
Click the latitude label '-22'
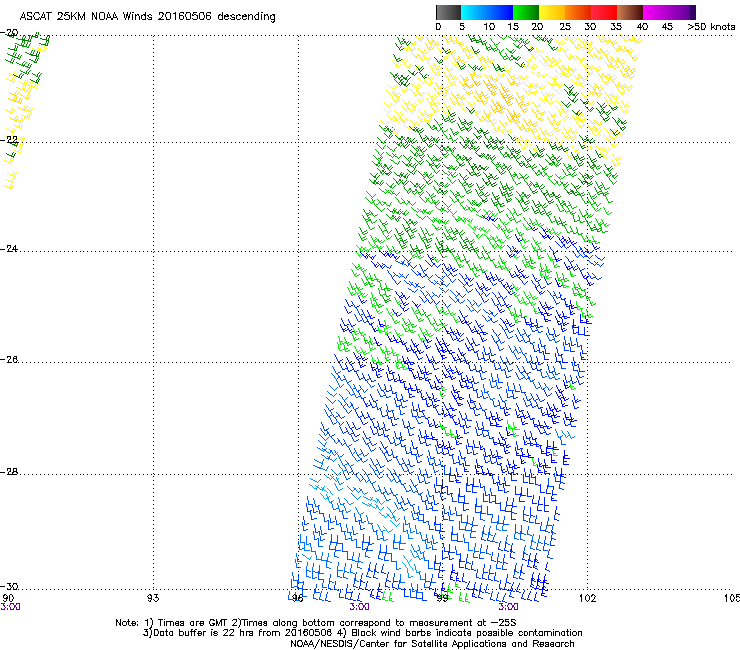coord(9,140)
